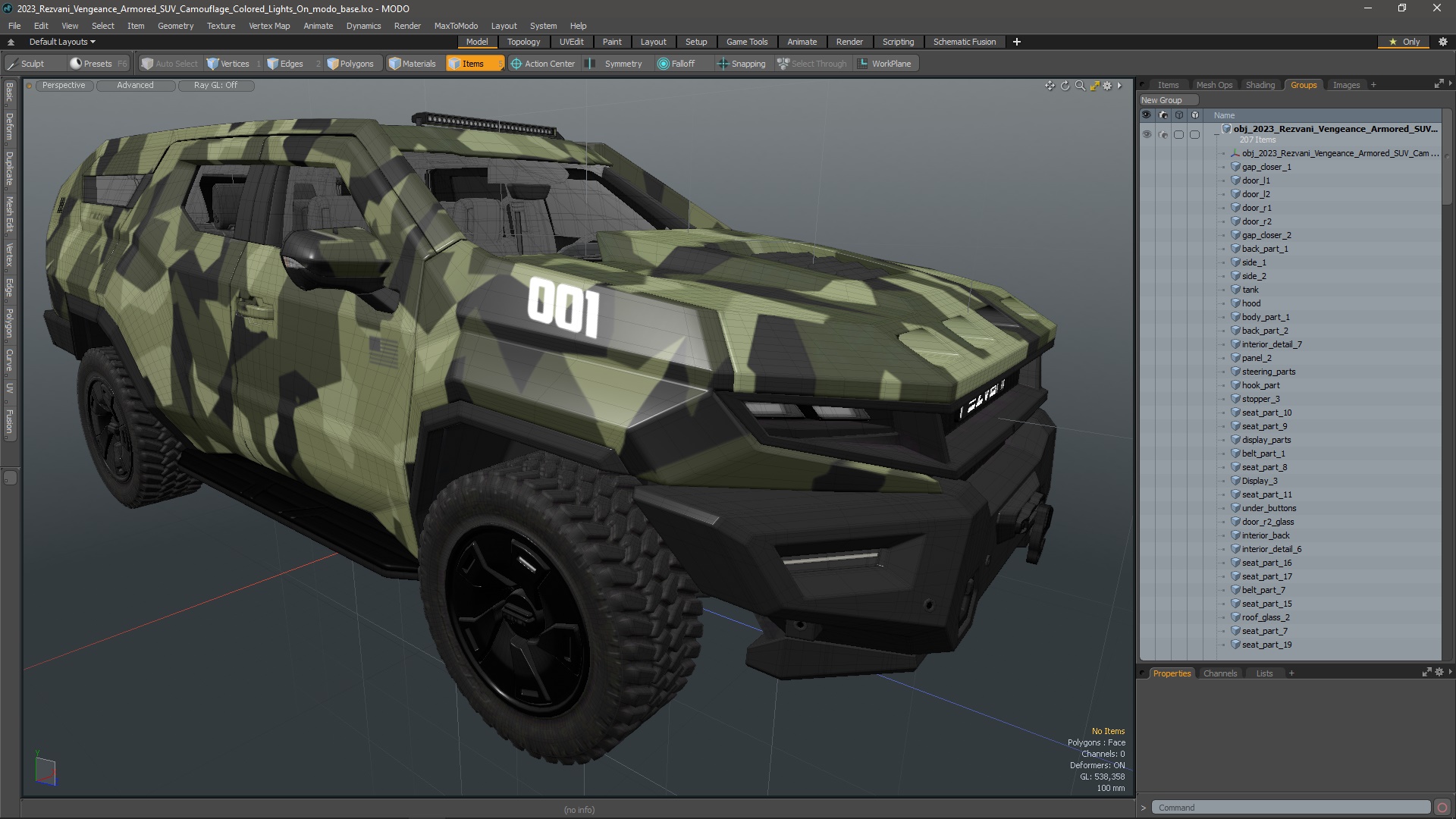
Task: Open the Perspective view dropdown
Action: (64, 86)
